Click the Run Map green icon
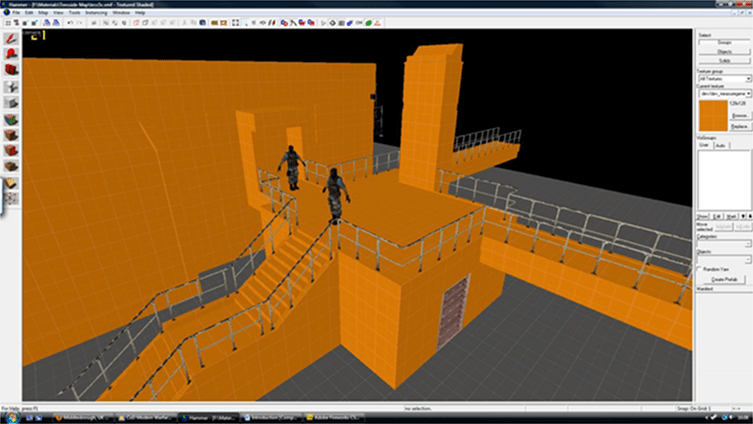 [x=368, y=23]
